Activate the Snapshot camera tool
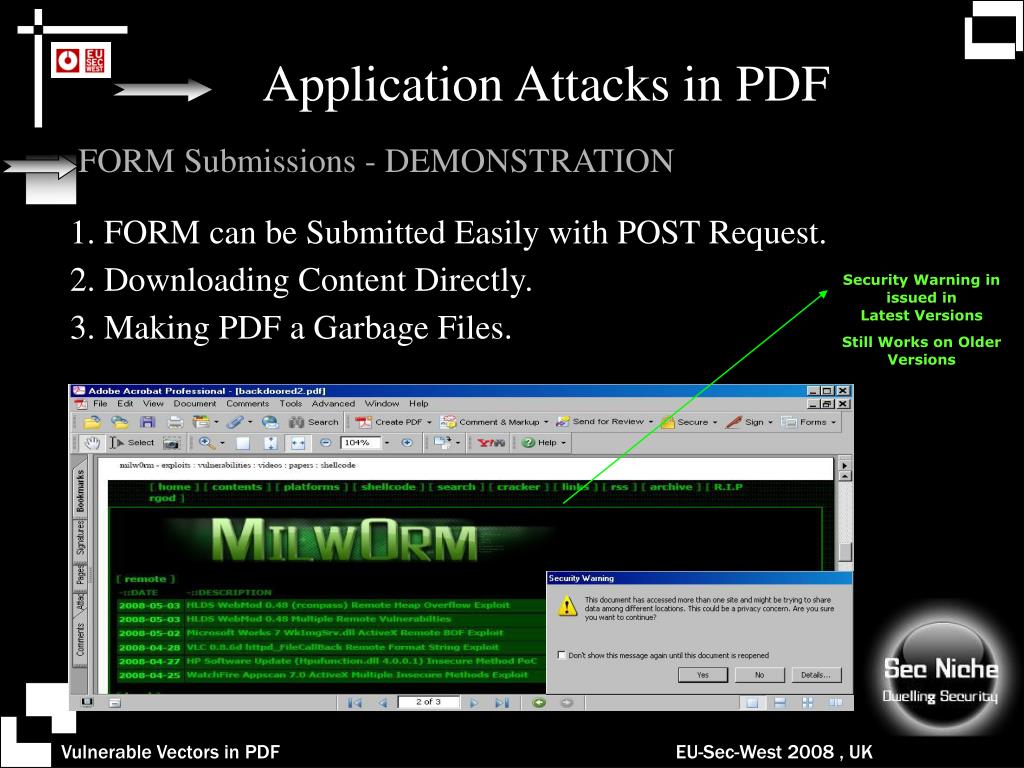Image resolution: width=1024 pixels, height=768 pixels. [x=171, y=443]
